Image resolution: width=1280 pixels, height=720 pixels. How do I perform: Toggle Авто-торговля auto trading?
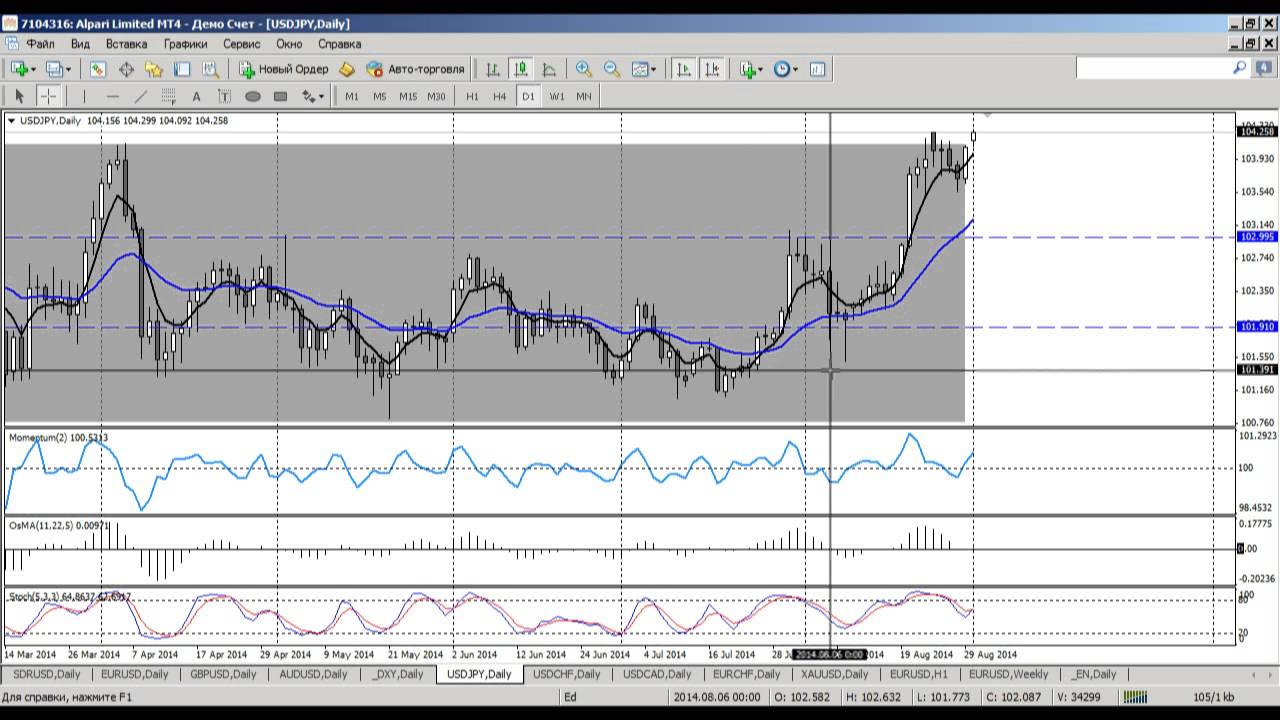click(415, 69)
